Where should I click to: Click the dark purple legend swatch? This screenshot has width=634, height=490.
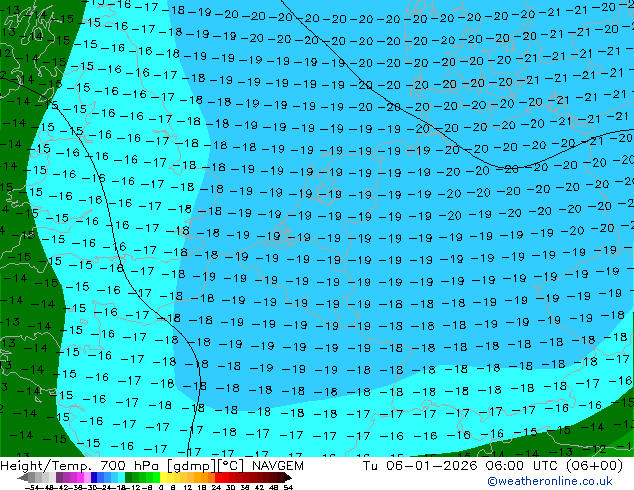click(59, 477)
